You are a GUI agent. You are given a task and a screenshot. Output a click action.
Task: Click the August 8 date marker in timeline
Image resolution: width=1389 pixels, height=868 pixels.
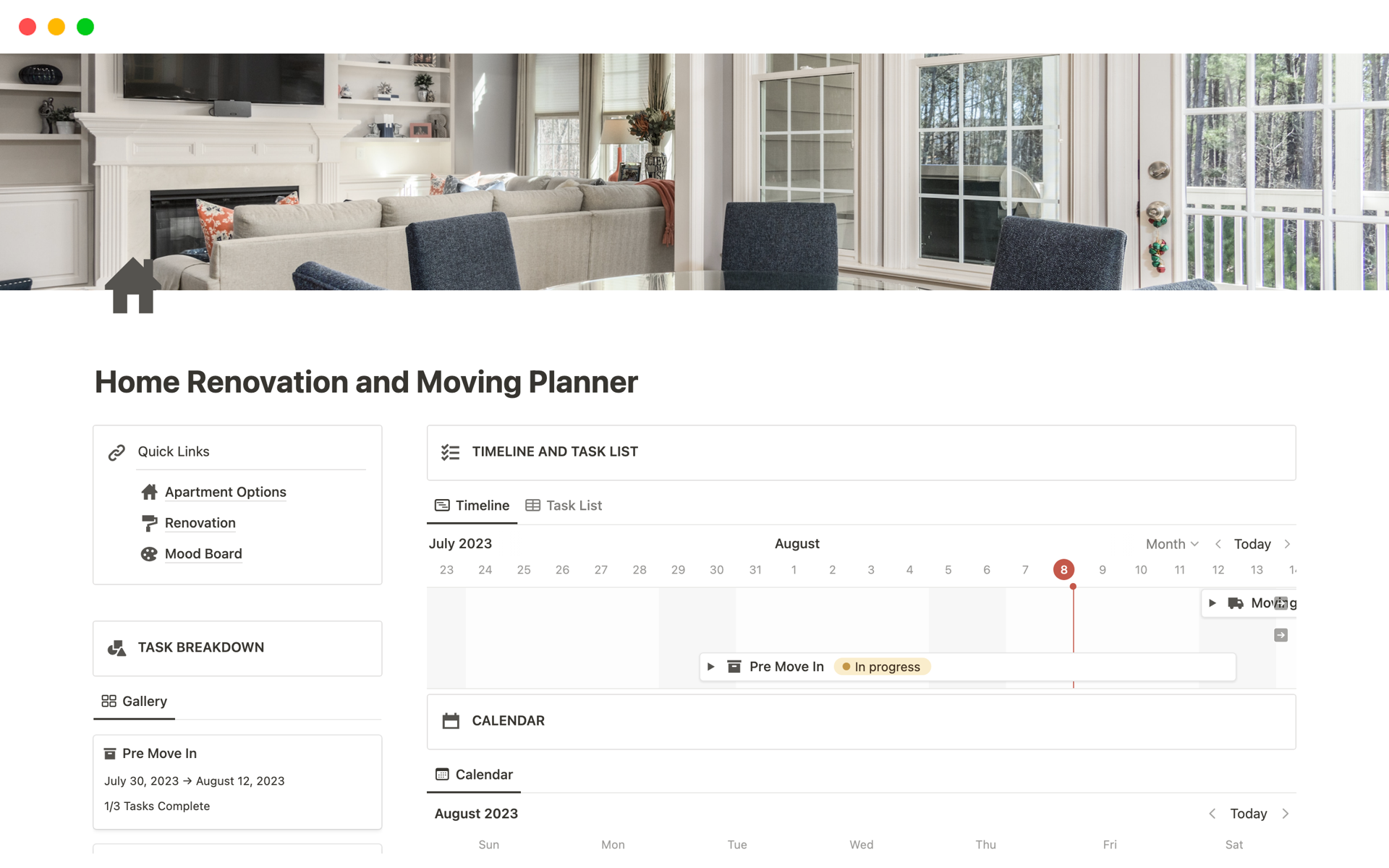[x=1063, y=569]
